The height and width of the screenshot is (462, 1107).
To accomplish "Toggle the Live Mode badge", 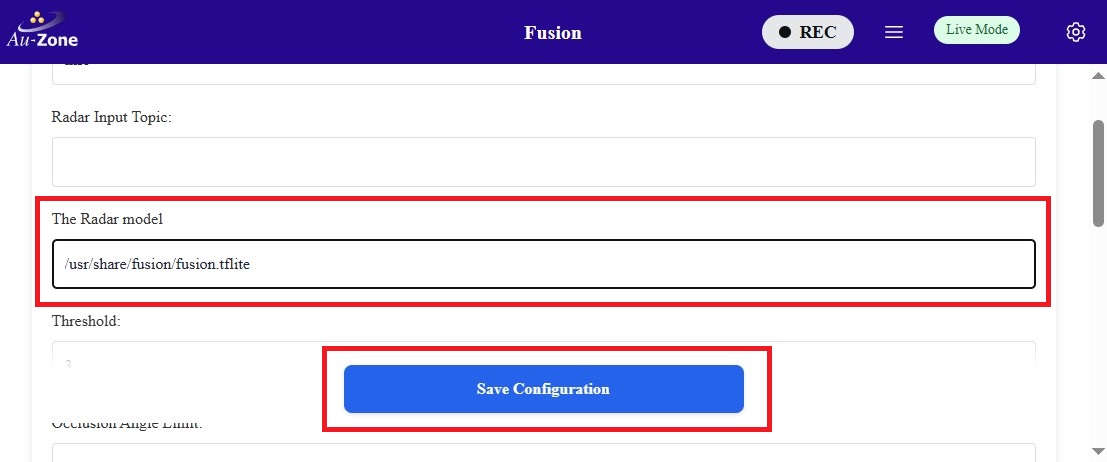I will (x=976, y=30).
